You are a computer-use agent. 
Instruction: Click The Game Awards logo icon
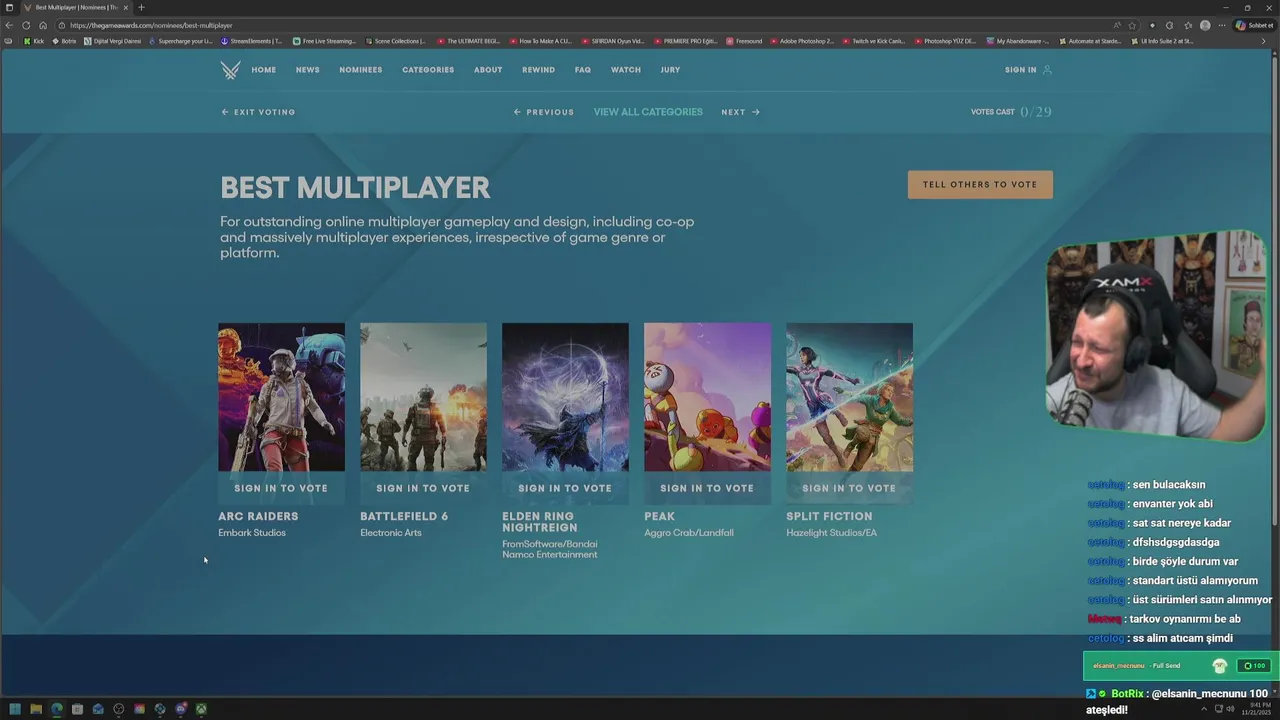[230, 70]
